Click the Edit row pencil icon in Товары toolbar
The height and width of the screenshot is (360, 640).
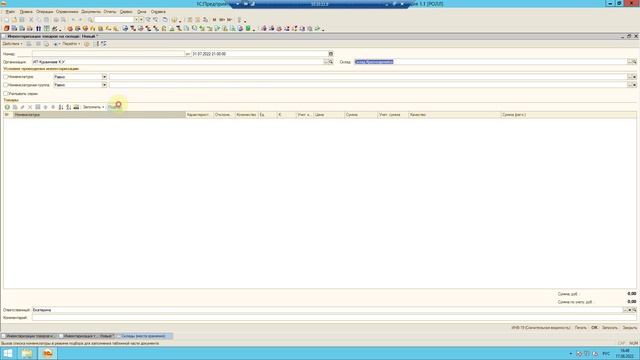(x=22, y=107)
